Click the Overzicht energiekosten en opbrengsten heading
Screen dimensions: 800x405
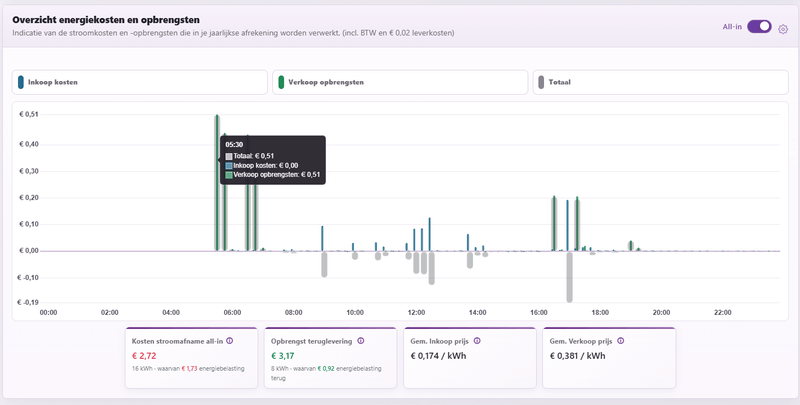(x=106, y=20)
